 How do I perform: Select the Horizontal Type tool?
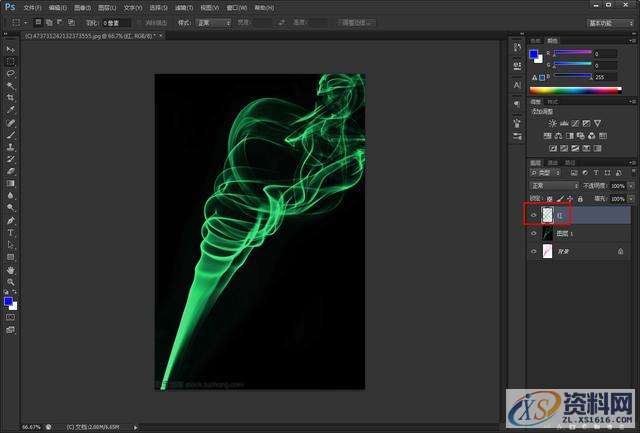click(11, 232)
